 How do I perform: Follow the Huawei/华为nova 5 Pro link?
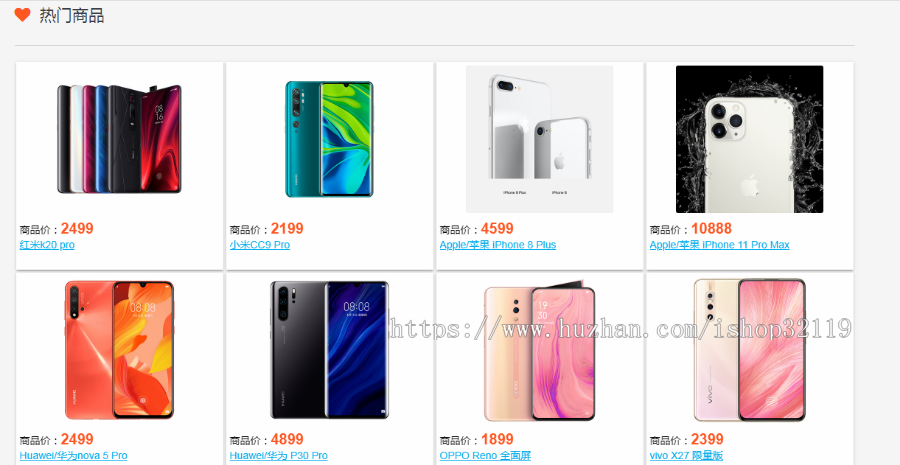point(73,456)
